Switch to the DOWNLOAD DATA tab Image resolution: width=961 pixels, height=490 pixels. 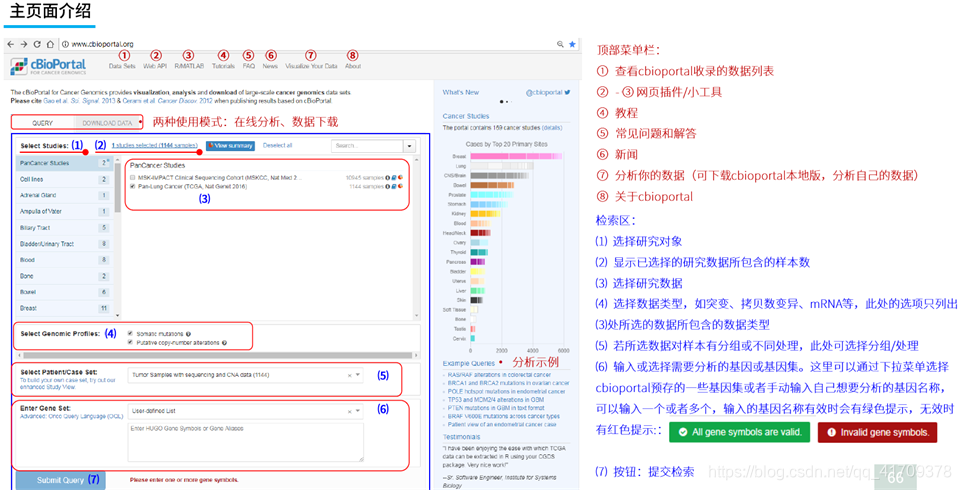[107, 123]
